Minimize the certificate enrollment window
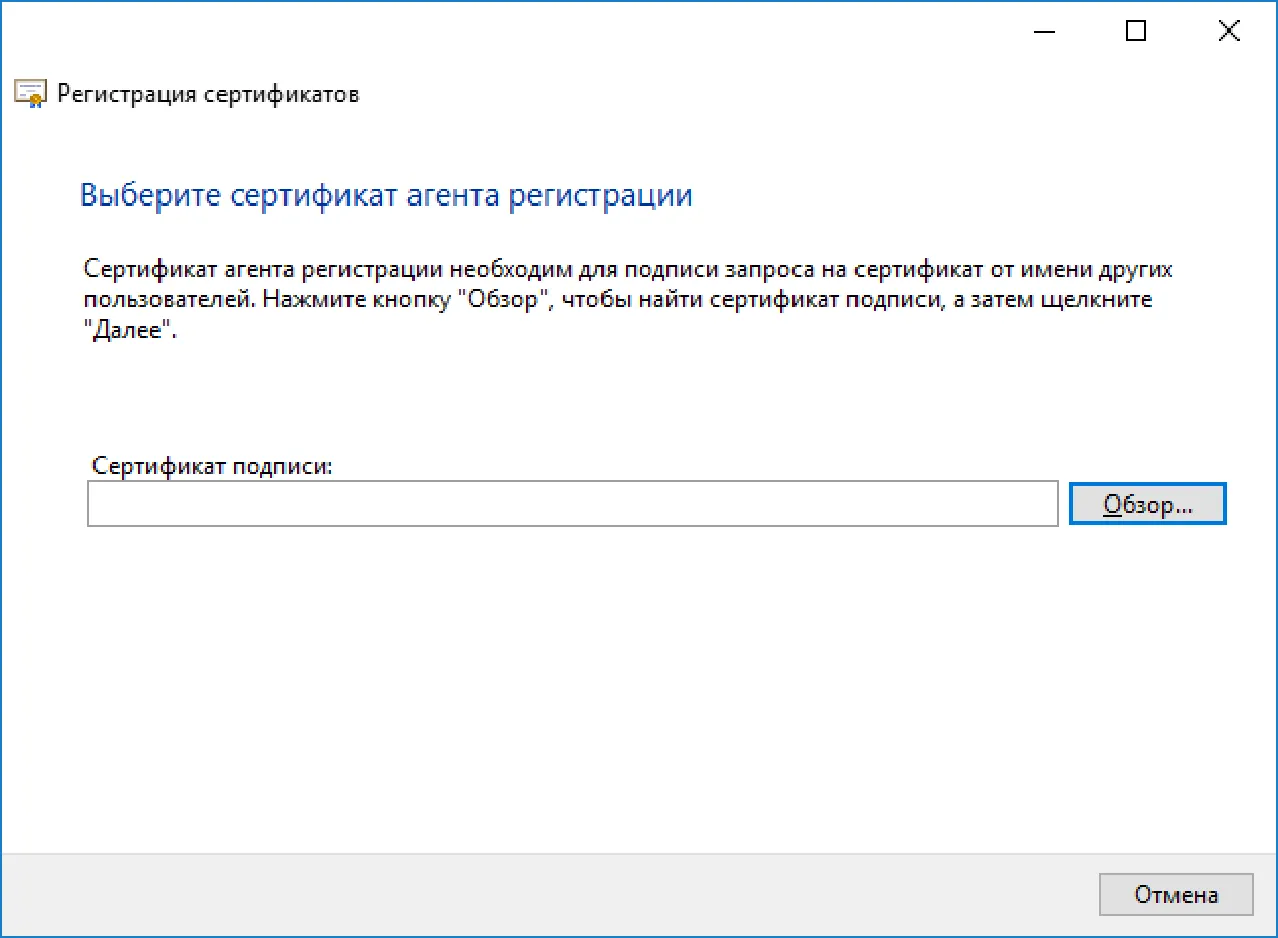 (x=1044, y=31)
